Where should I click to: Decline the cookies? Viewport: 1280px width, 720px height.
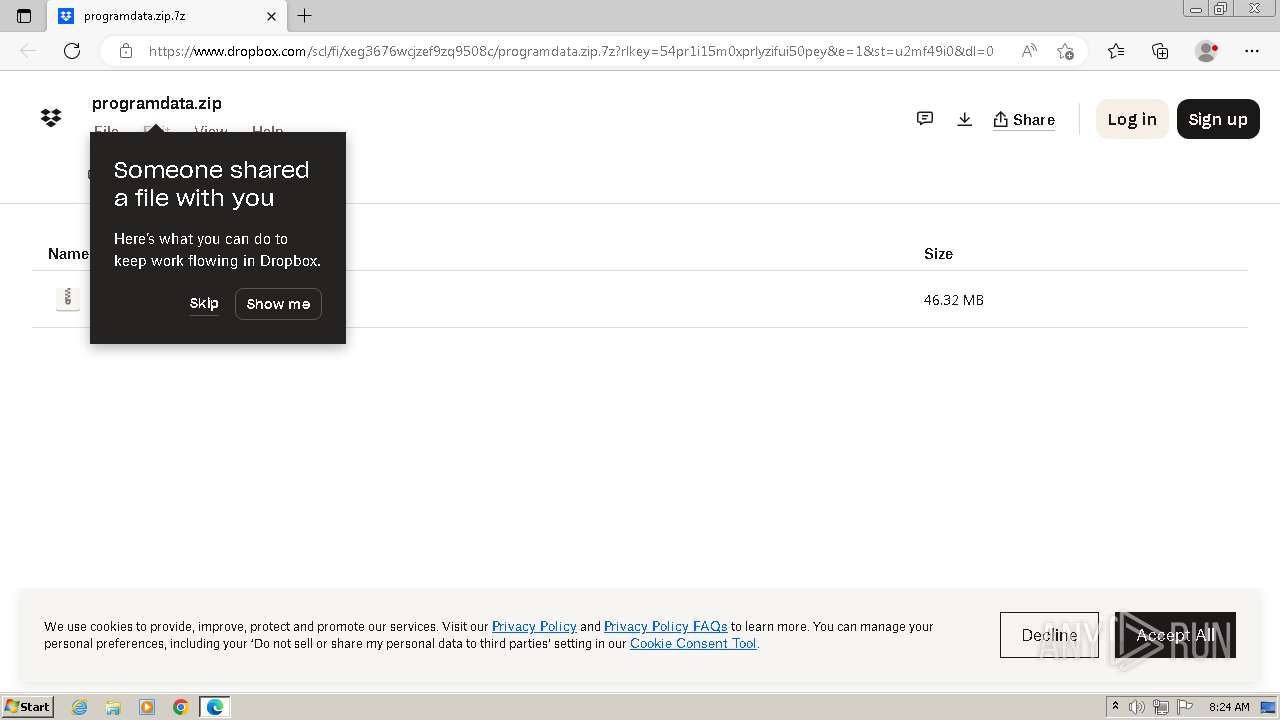point(1049,635)
